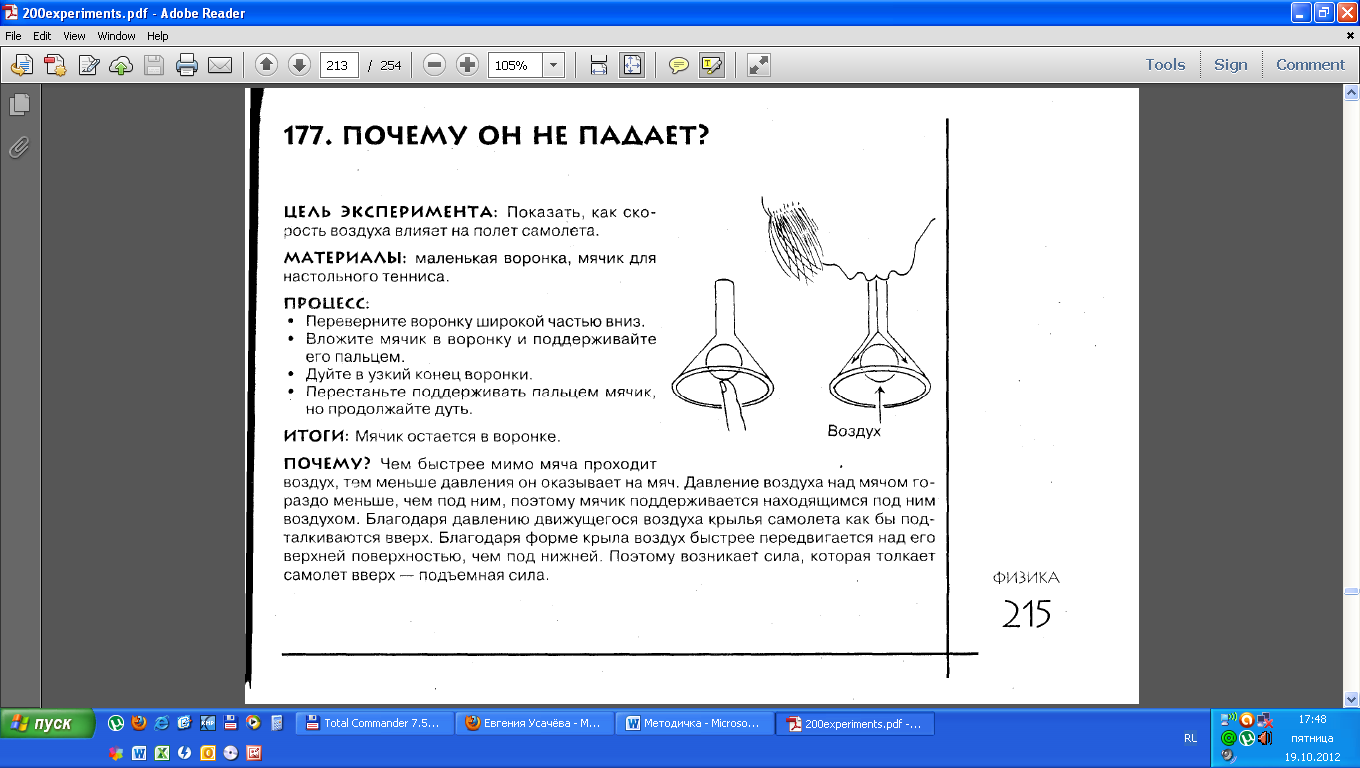The height and width of the screenshot is (768, 1360).
Task: Toggle the Highlight text tool
Action: 711,65
